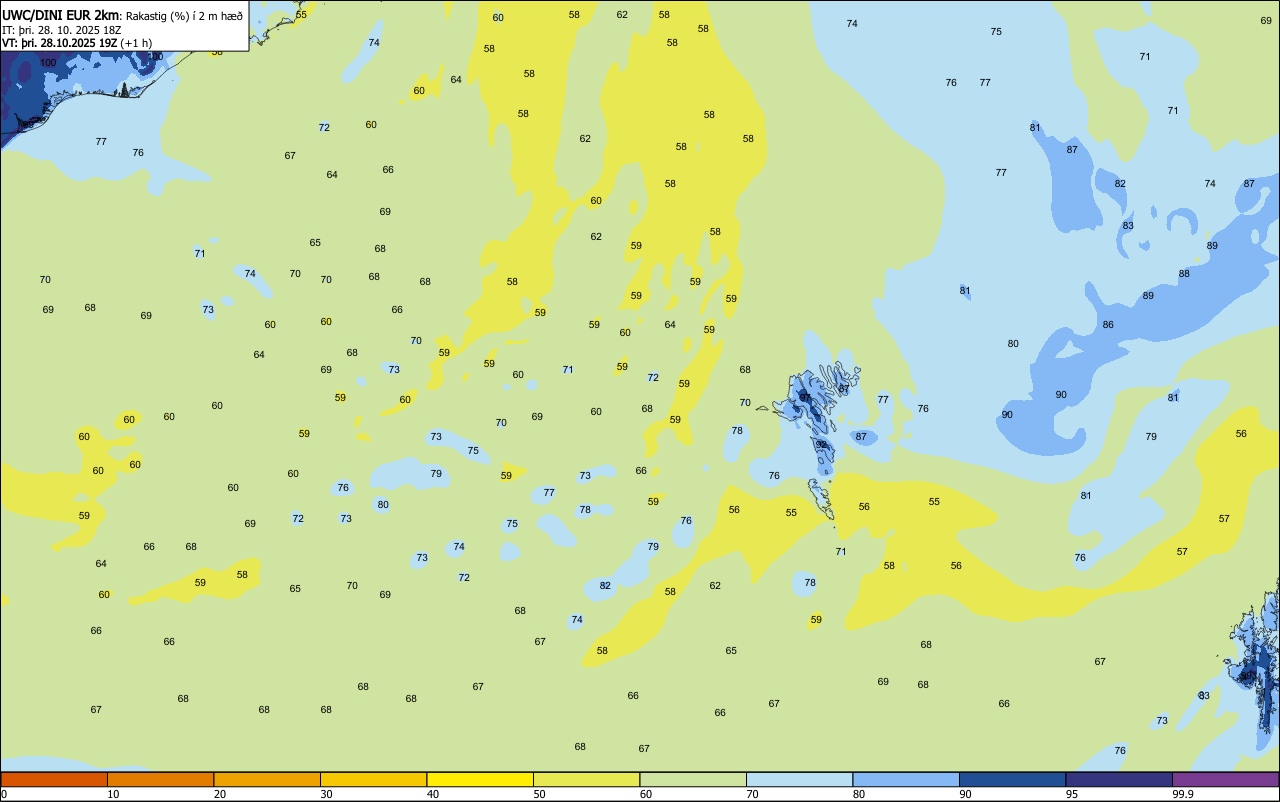
Task: Select the 'IT: þri. 28. 10. 2025 18Z' line
Action: click(x=62, y=30)
